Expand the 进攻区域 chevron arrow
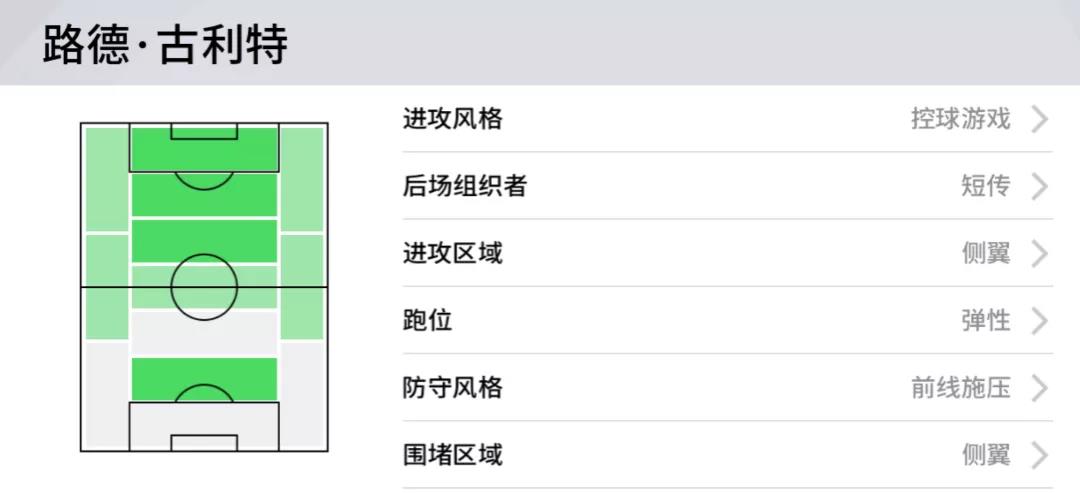 click(x=1040, y=254)
